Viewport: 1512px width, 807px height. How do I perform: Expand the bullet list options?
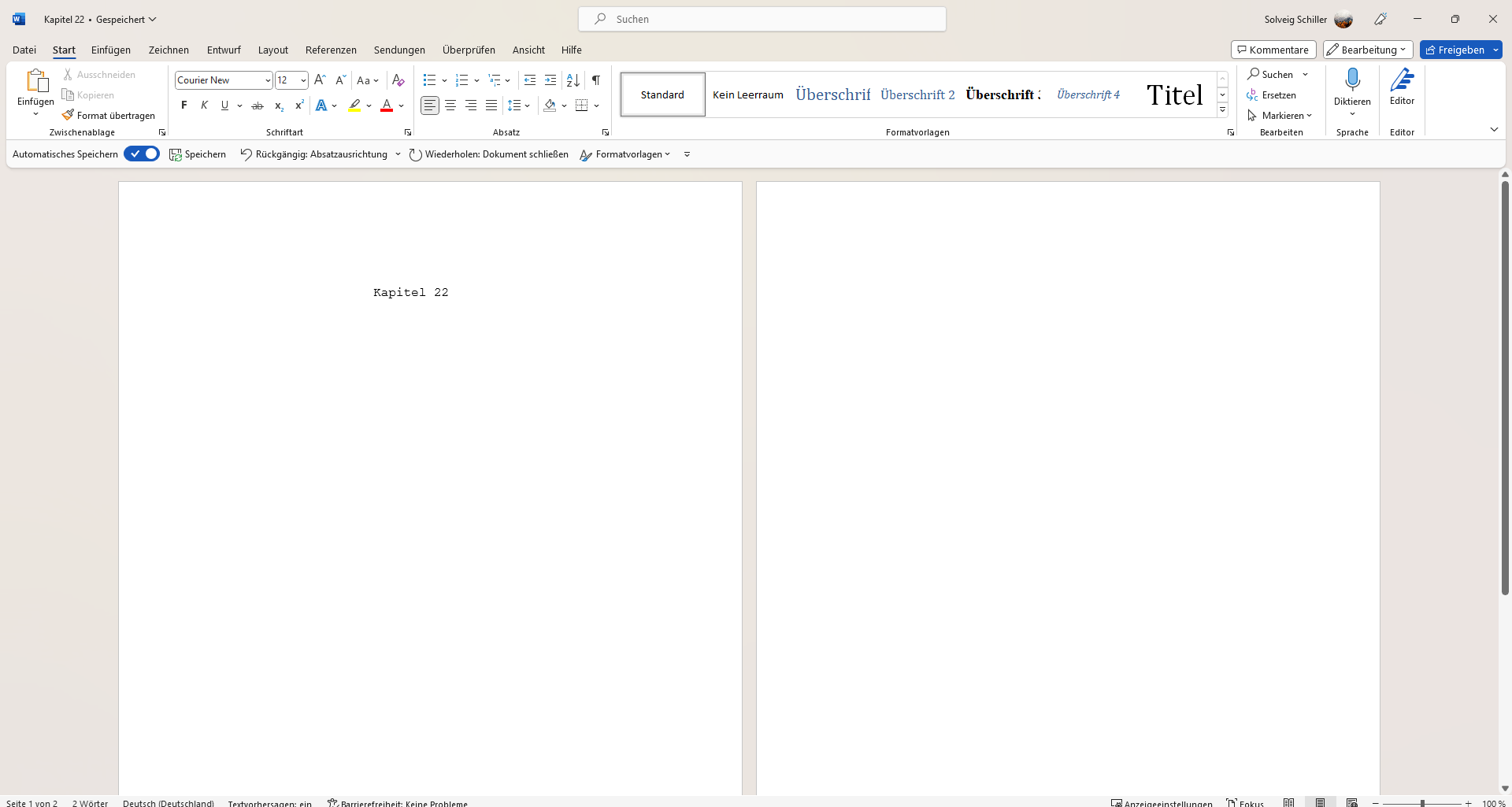(444, 80)
